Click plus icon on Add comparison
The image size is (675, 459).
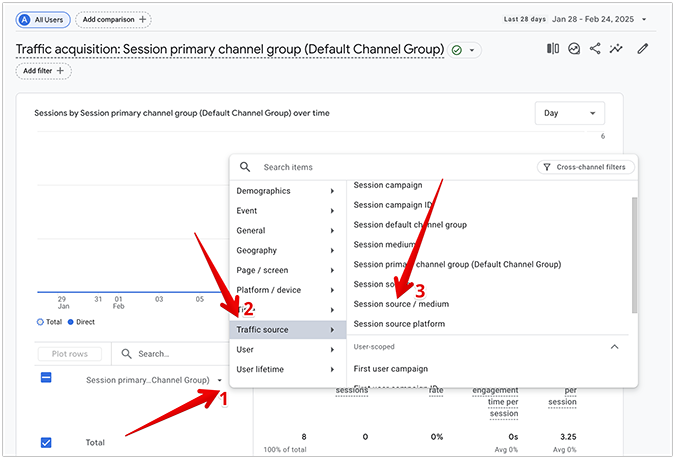(142, 19)
